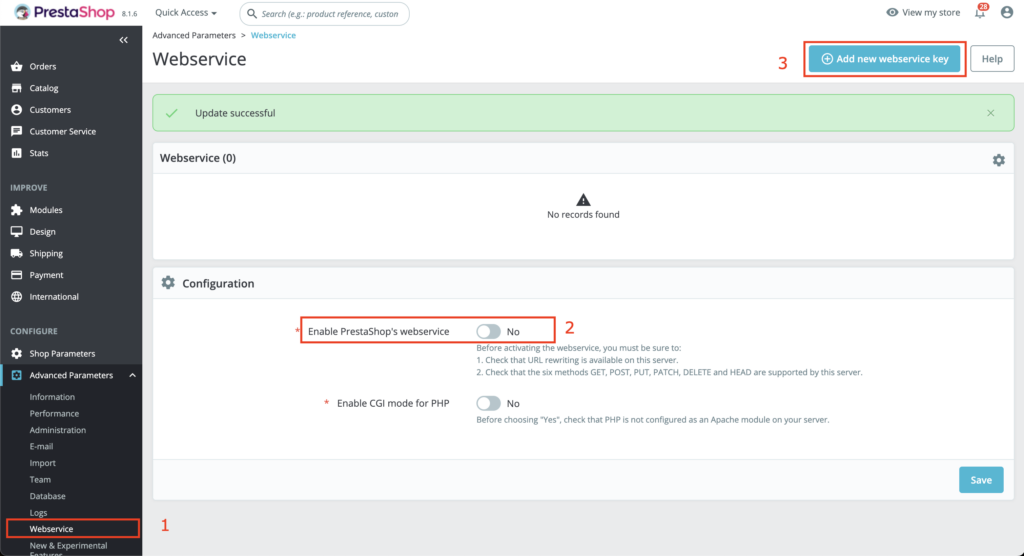Click the Catalog store icon
The image size is (1024, 556).
tap(16, 88)
